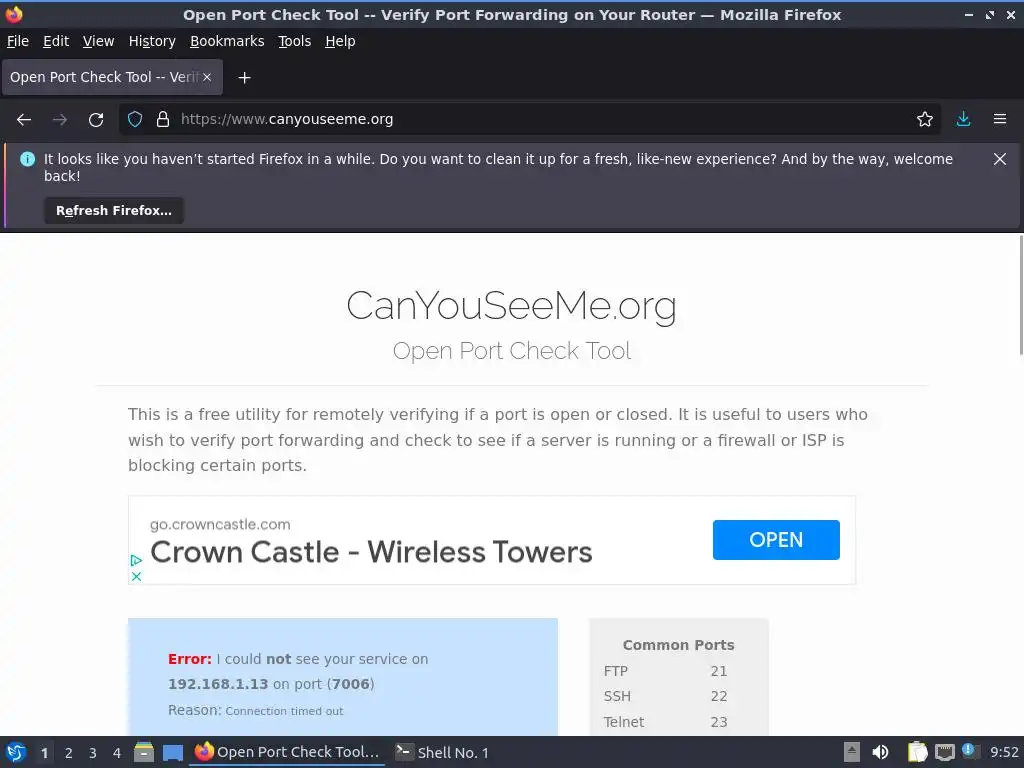Click the Common Ports heading
Viewport: 1024px width, 768px height.
pos(679,645)
